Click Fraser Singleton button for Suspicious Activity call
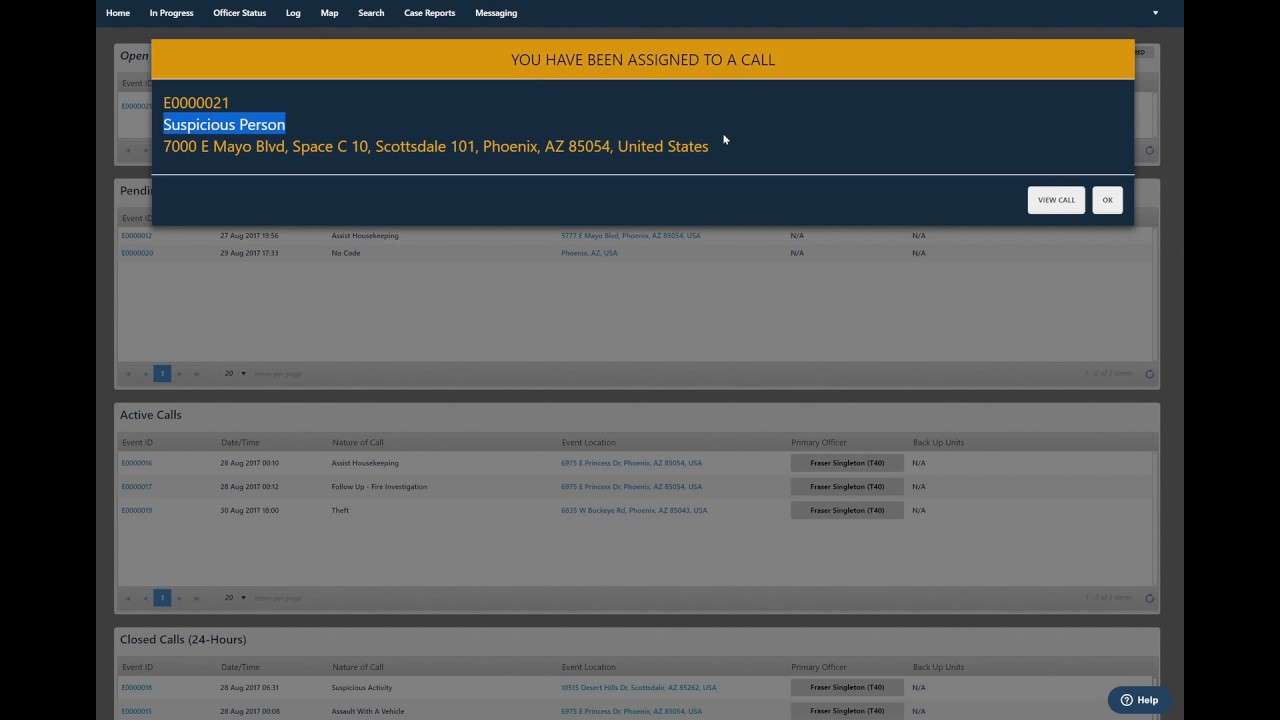 [x=847, y=688]
